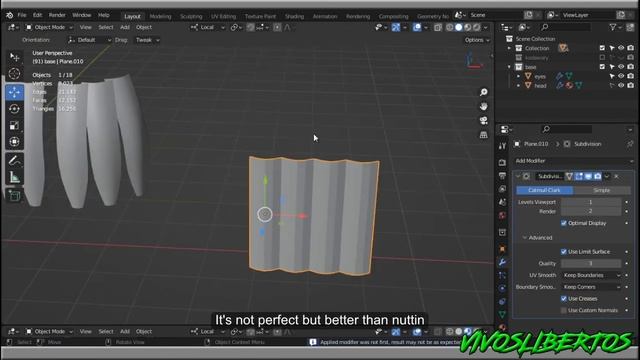The height and width of the screenshot is (360, 640).
Task: Open the Modifier properties wrench tab
Action: tap(502, 262)
